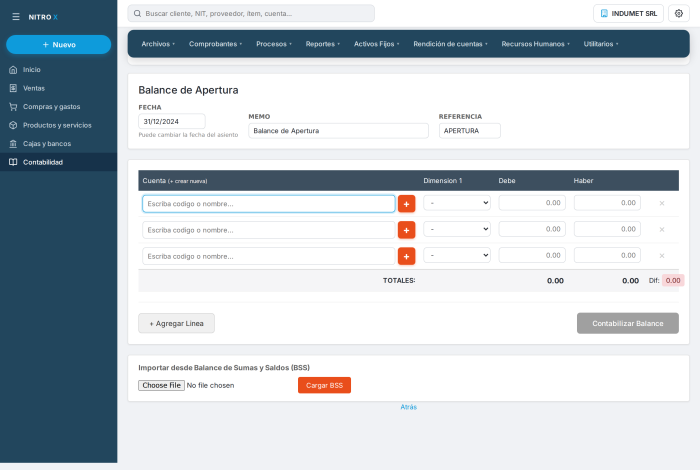700x470 pixels.
Task: Open the settings gear icon
Action: coord(679,13)
